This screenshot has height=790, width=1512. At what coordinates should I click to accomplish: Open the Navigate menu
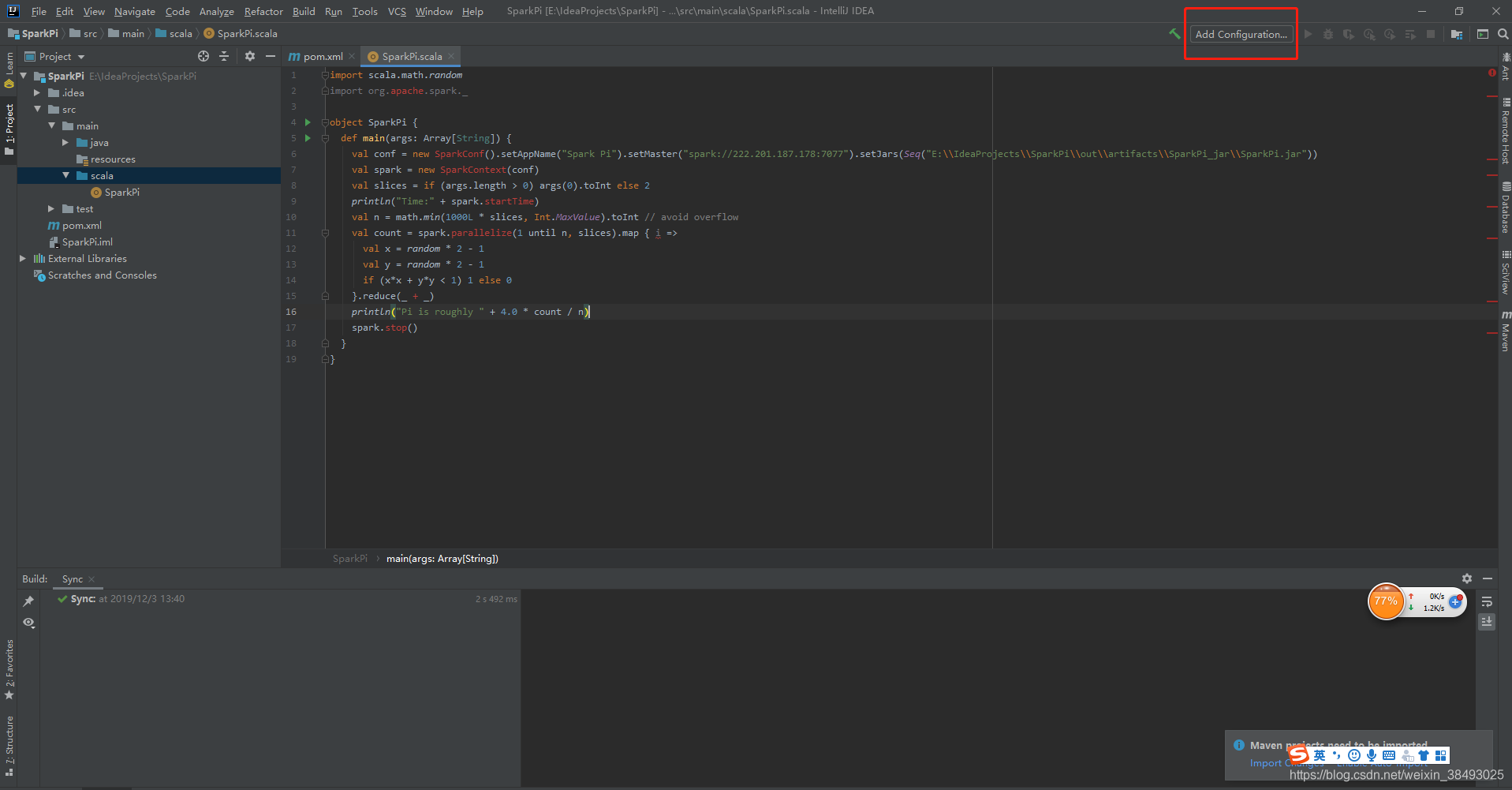(134, 11)
